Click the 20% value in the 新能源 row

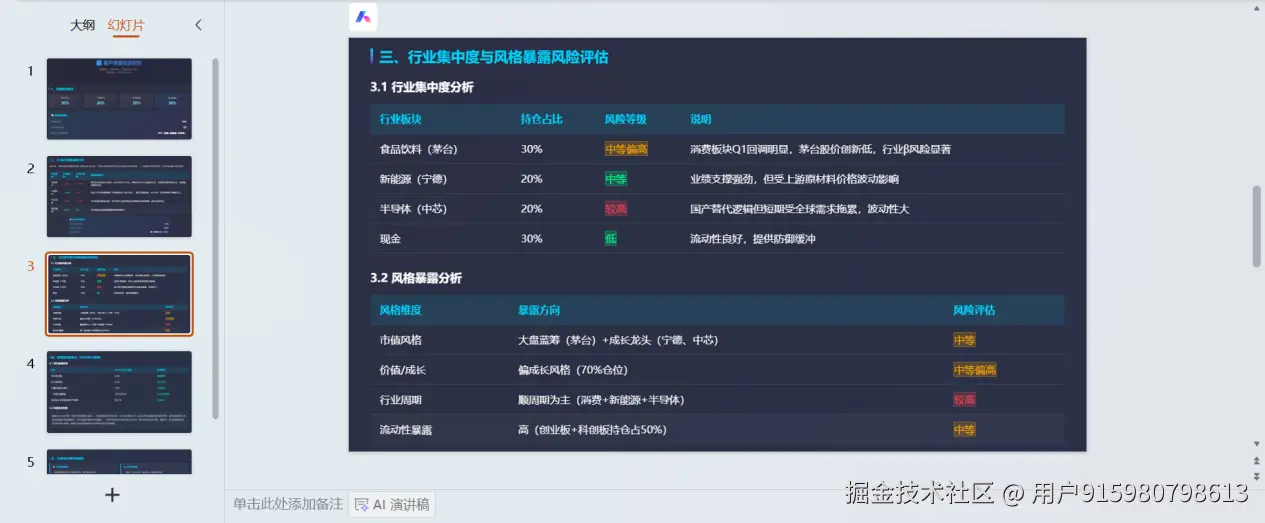(531, 179)
